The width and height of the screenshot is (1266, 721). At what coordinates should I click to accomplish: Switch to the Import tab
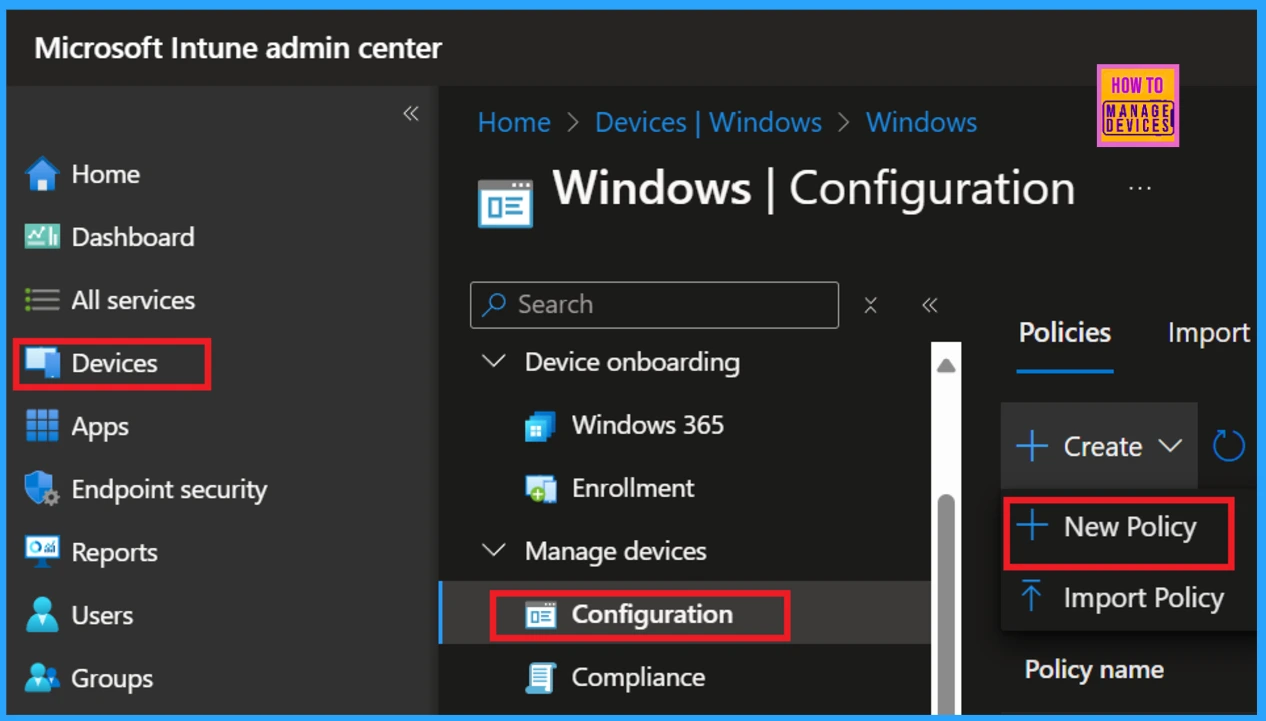pyautogui.click(x=1209, y=333)
